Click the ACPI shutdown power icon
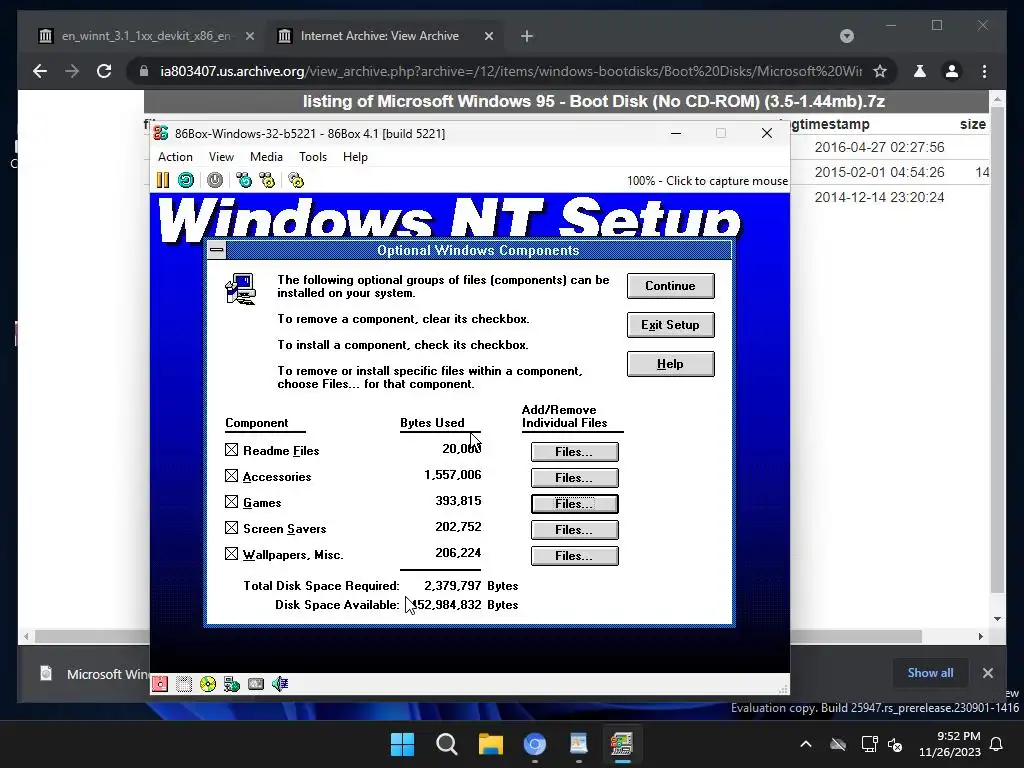This screenshot has width=1024, height=768. click(215, 180)
